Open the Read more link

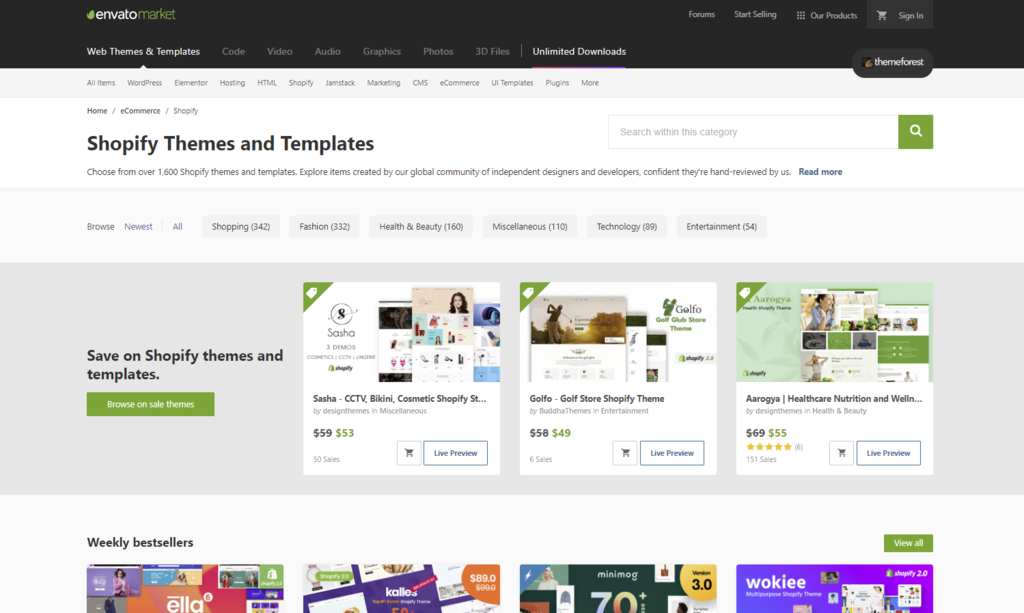point(820,171)
